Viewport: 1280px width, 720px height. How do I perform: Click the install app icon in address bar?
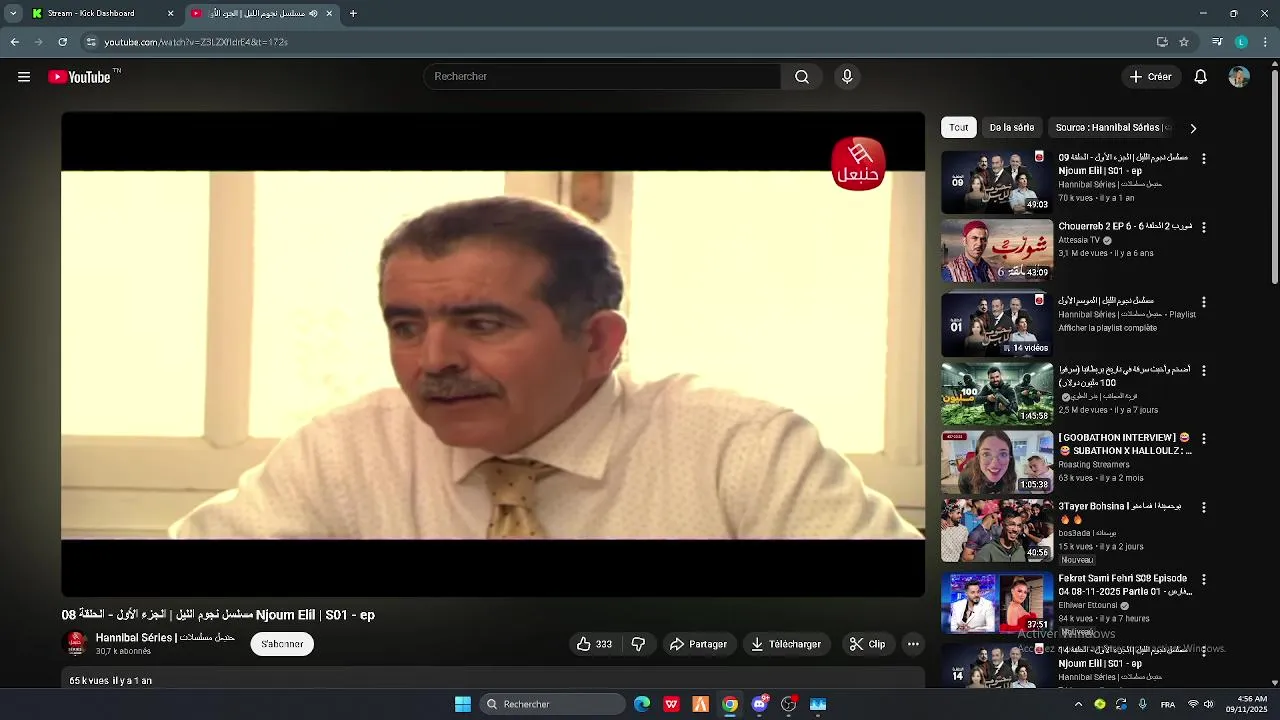1162,42
